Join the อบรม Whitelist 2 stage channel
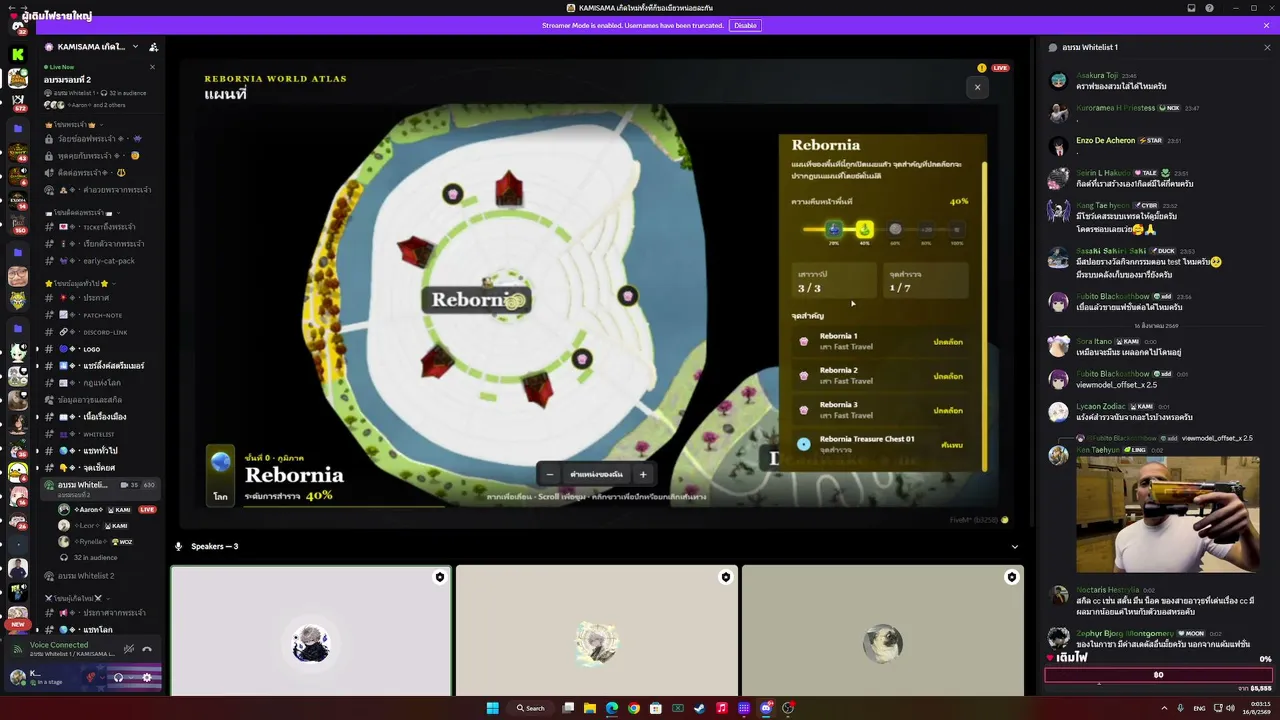This screenshot has width=1280, height=720. tap(102, 576)
